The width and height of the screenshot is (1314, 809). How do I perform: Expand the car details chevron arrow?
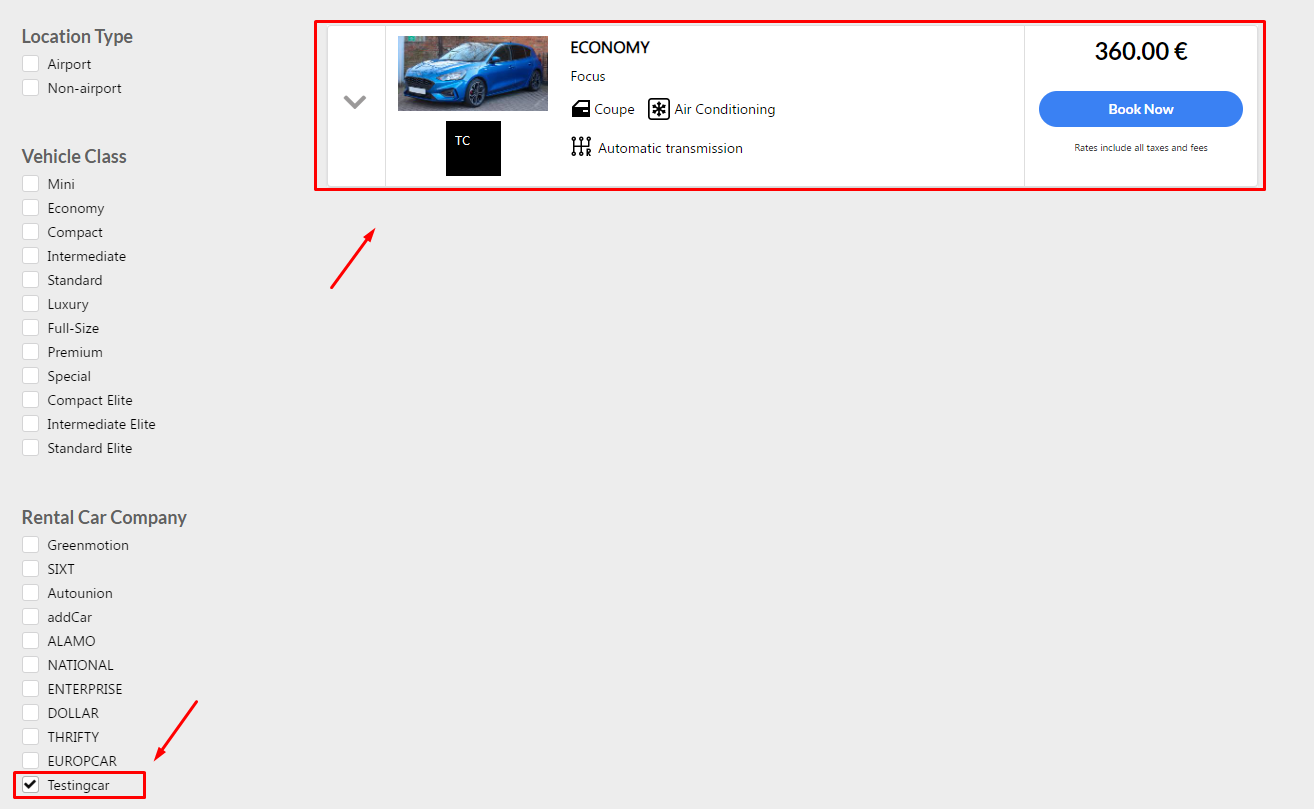click(x=355, y=102)
